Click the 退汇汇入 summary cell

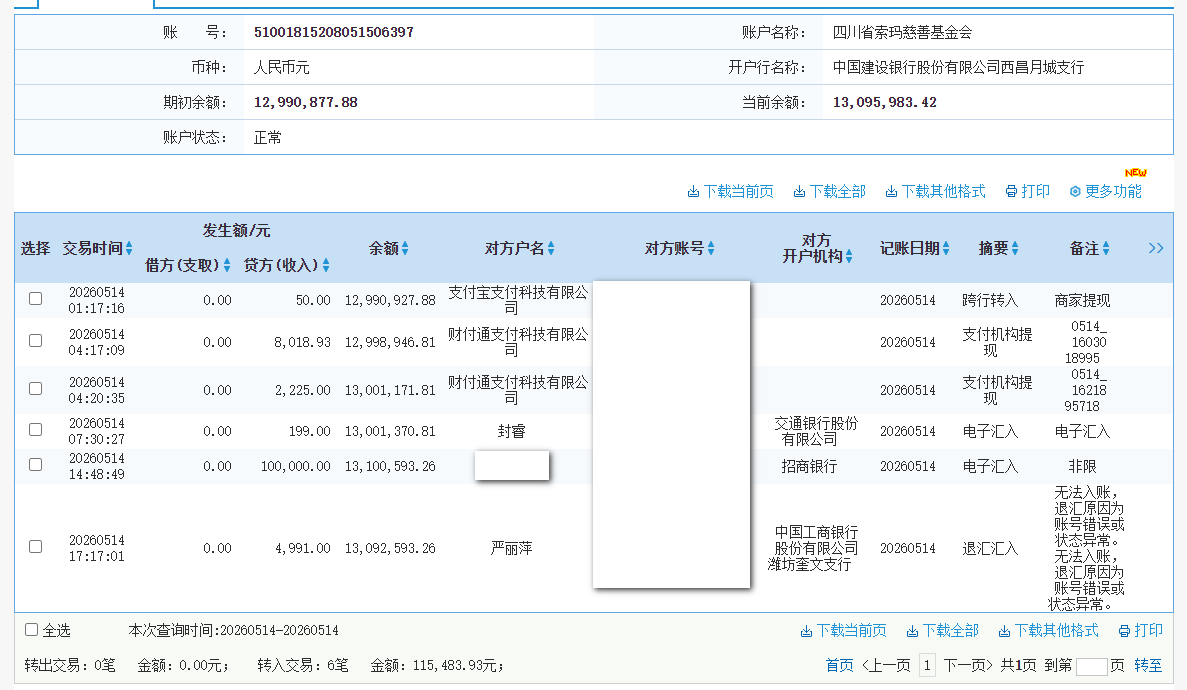click(990, 548)
